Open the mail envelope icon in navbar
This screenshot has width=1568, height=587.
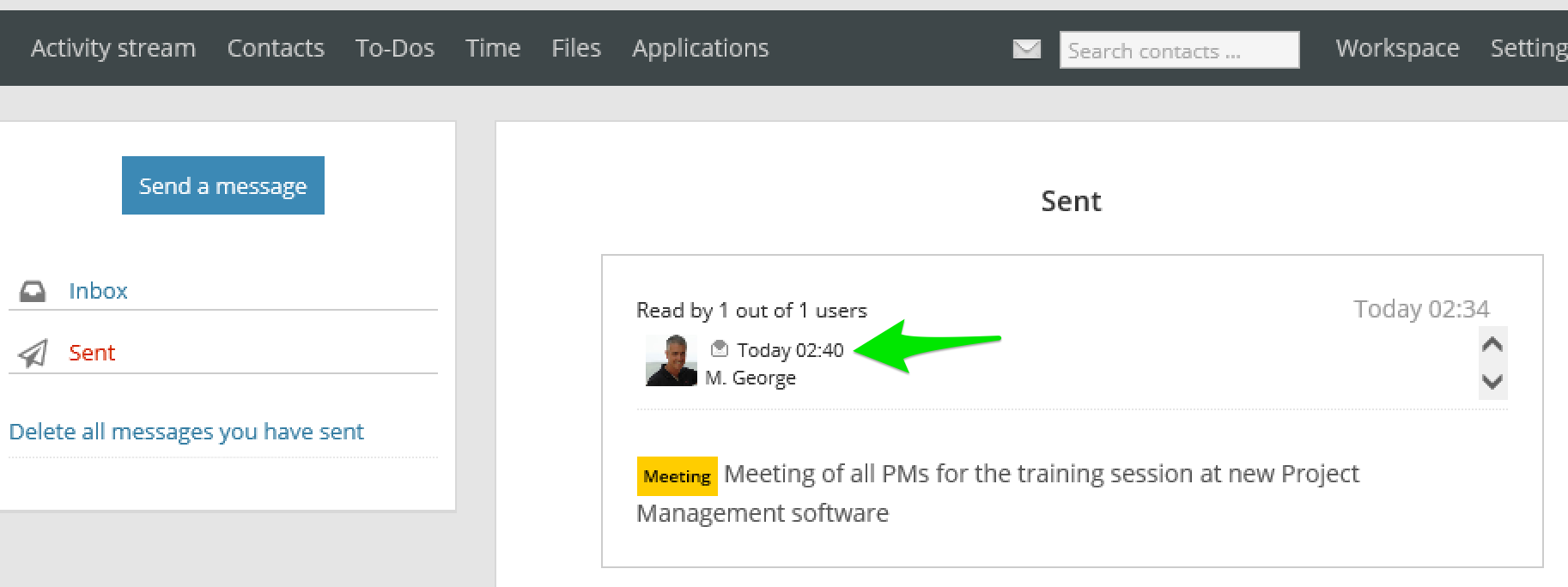point(1026,49)
